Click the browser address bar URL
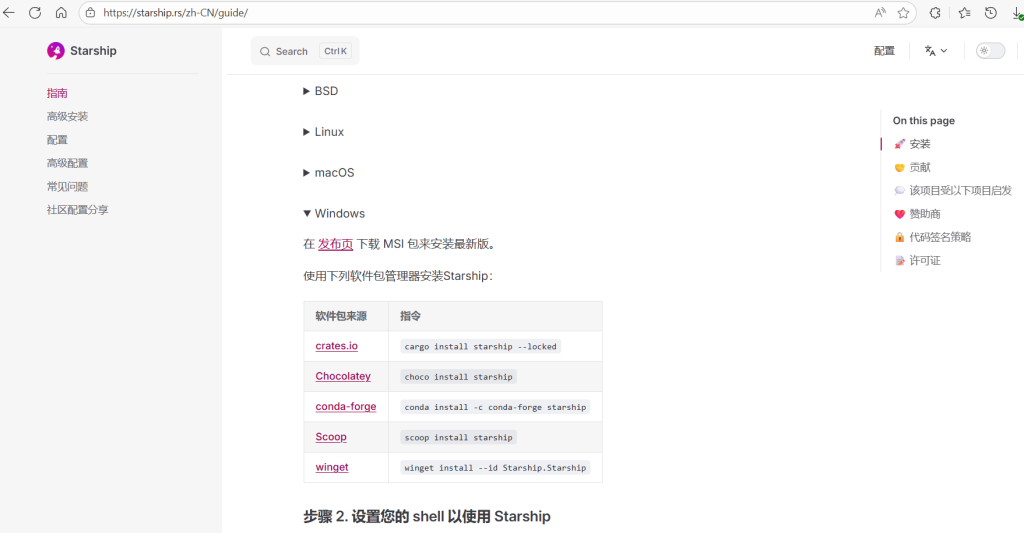The width and height of the screenshot is (1024, 533). coord(176,12)
